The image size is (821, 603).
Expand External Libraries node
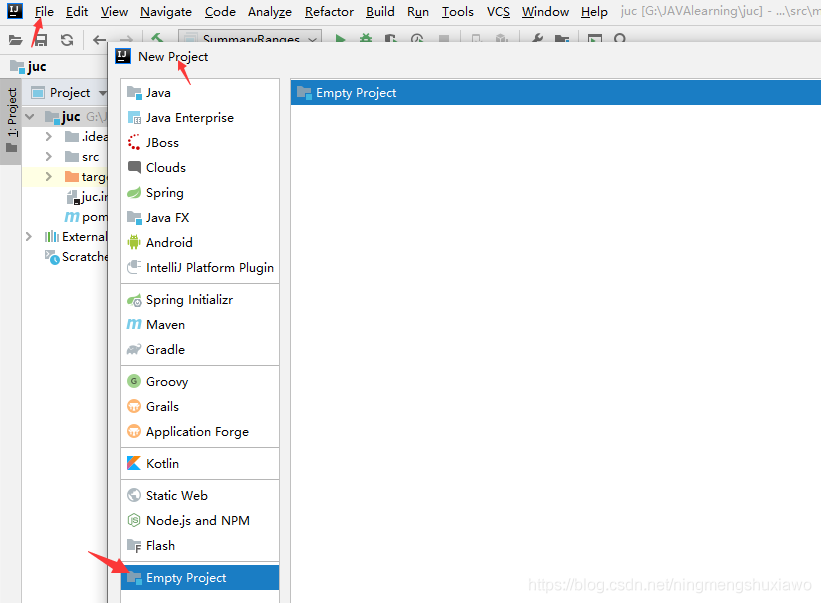[x=28, y=237]
